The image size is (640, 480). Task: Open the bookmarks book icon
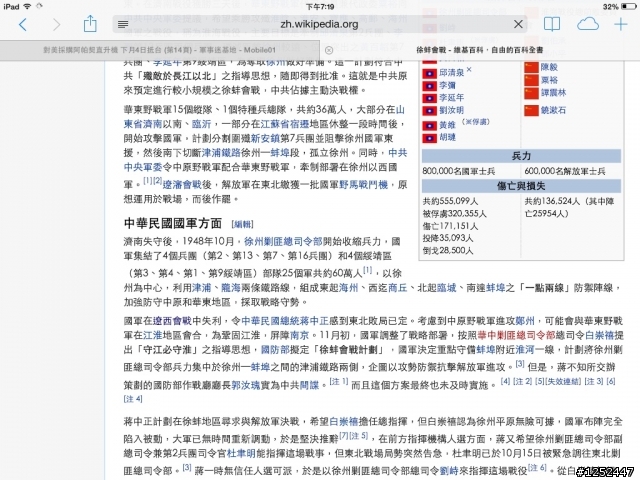point(552,24)
